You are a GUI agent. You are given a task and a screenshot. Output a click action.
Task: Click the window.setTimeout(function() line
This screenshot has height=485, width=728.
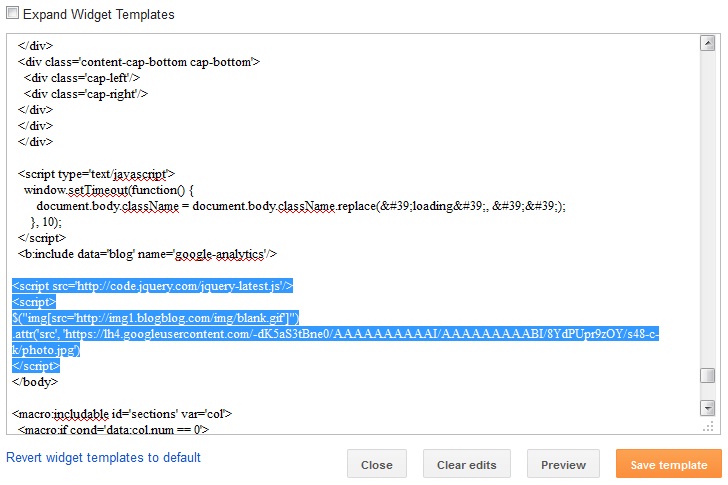pyautogui.click(x=109, y=190)
